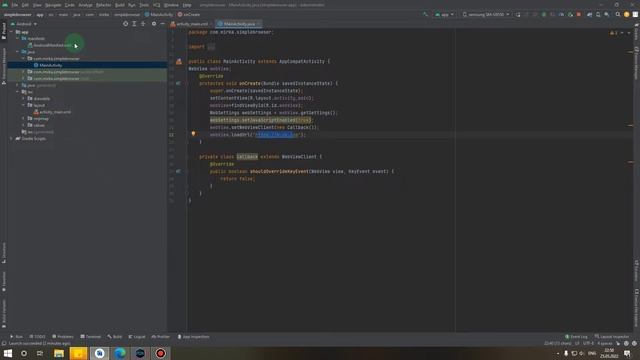Expand the mipmap folder
The image size is (640, 360).
click(23, 118)
